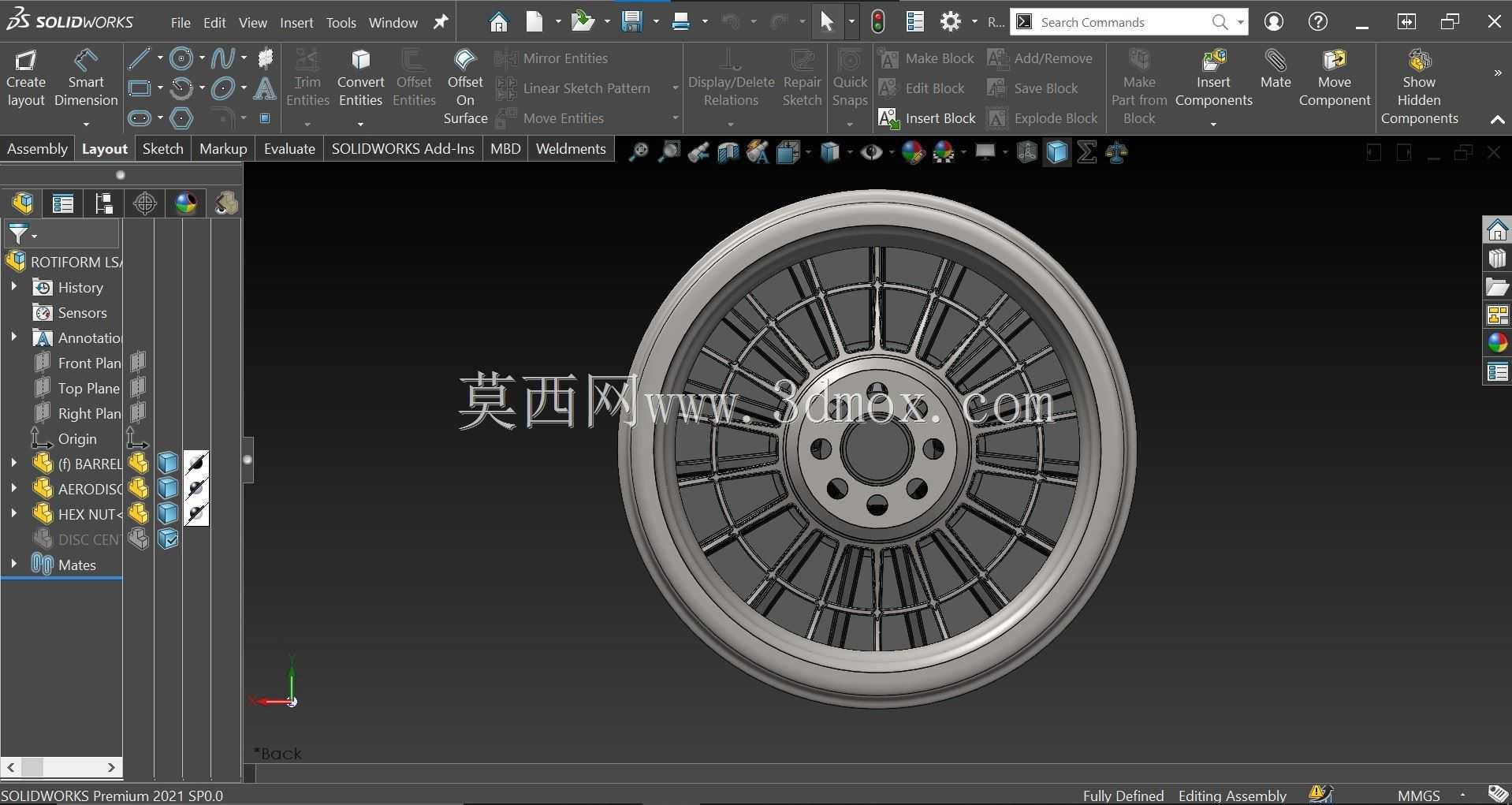Click Show Hidden Components
The width and height of the screenshot is (1512, 805).
[1419, 87]
